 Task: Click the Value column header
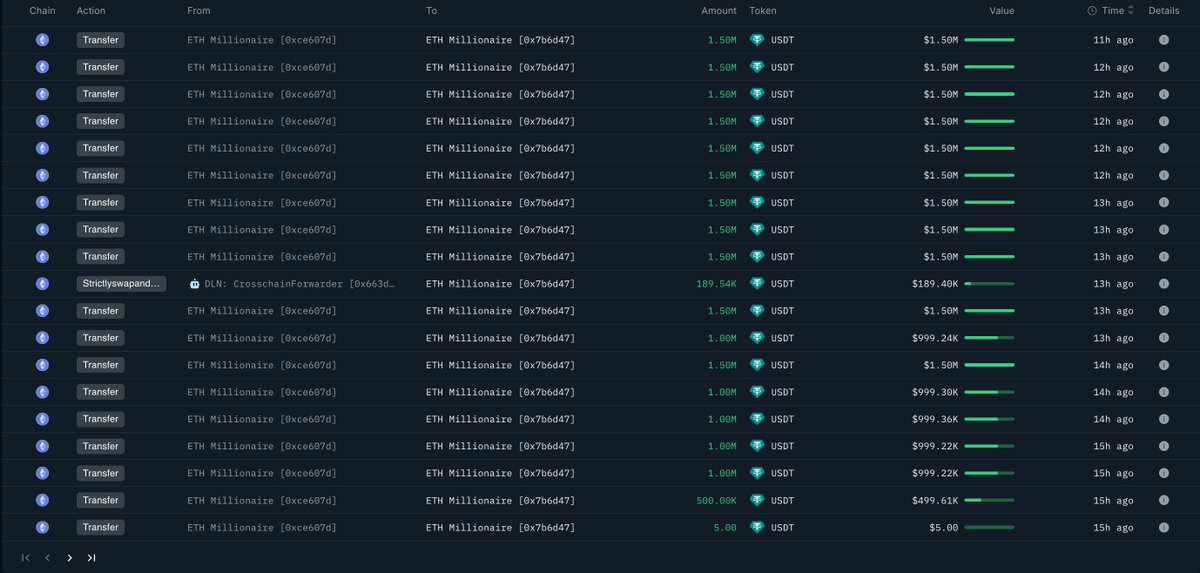[x=1002, y=11]
